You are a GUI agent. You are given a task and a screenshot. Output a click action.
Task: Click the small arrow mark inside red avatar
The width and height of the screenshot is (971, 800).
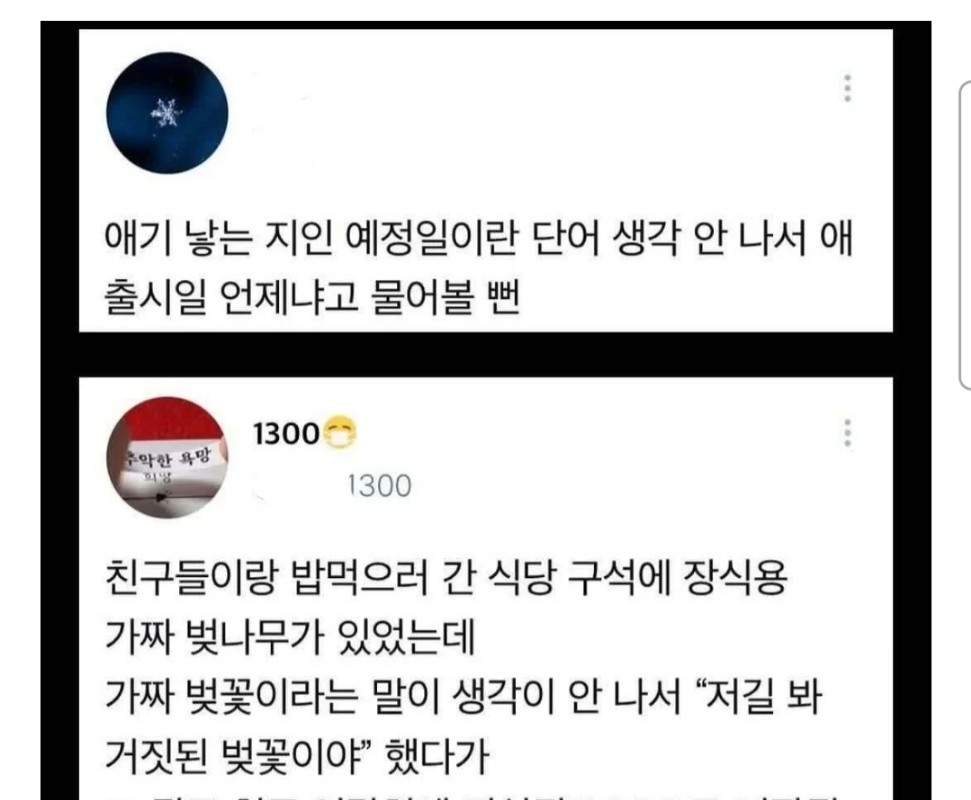coord(163,496)
